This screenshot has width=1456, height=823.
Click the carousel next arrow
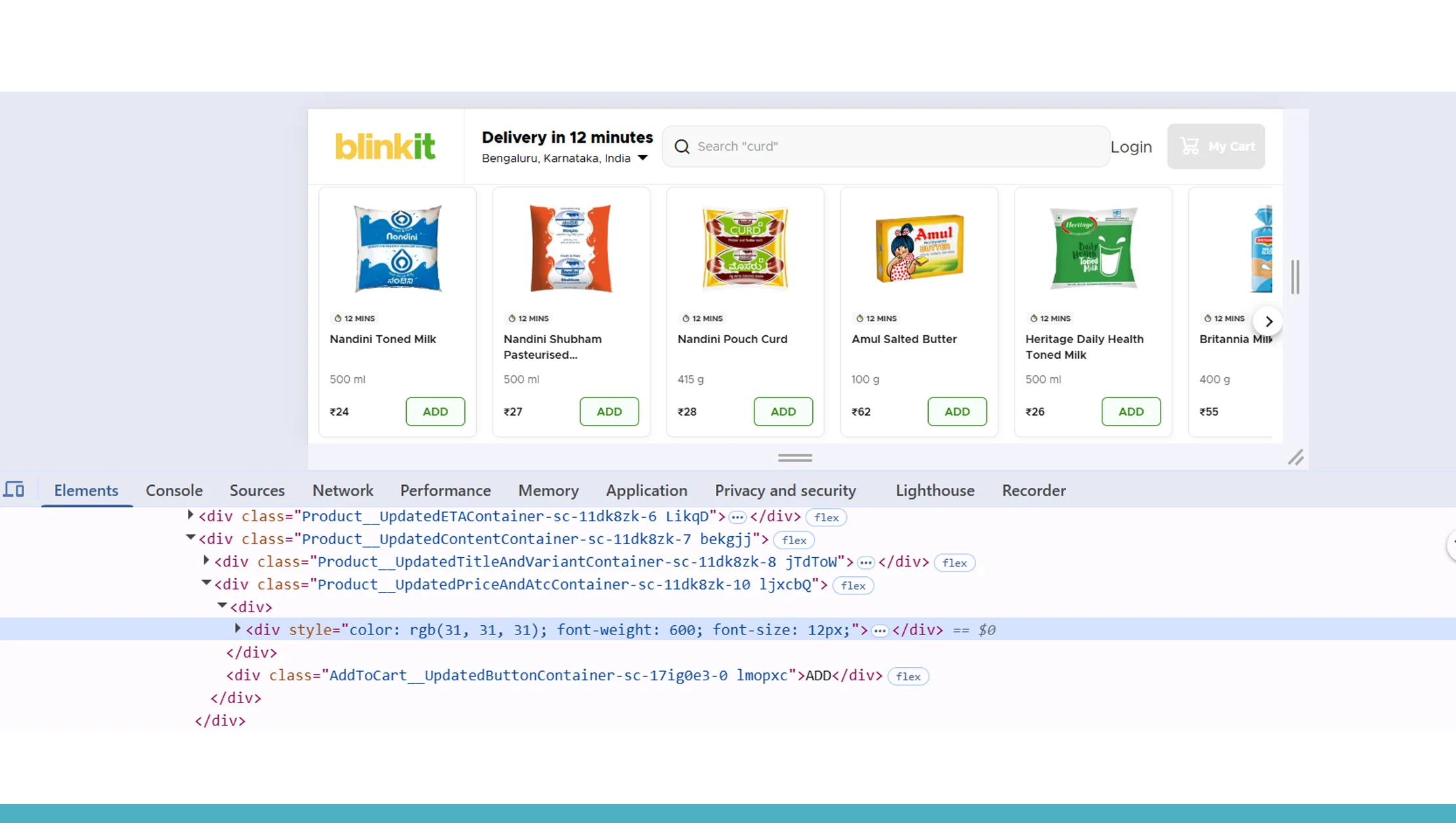coord(1268,321)
